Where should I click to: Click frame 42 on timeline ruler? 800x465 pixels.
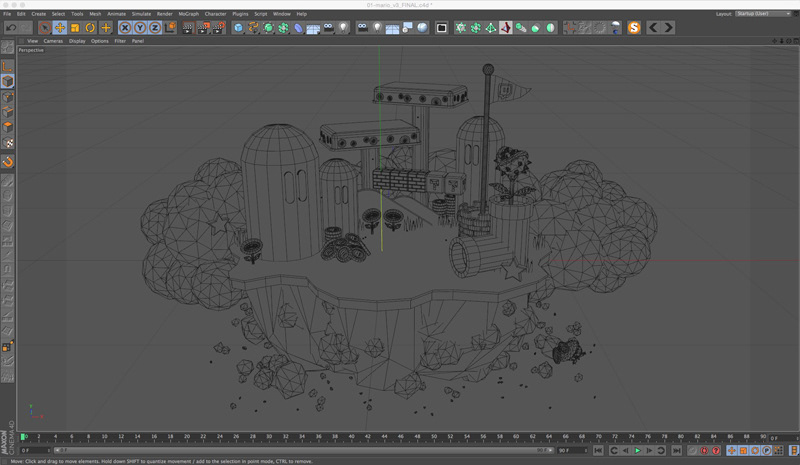pyautogui.click(x=367, y=437)
